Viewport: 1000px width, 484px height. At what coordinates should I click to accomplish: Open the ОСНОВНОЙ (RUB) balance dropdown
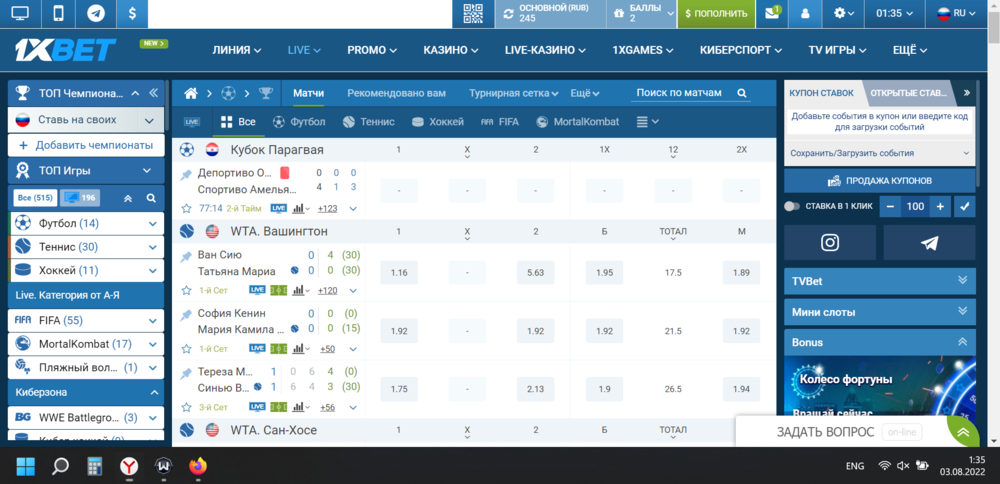550,13
